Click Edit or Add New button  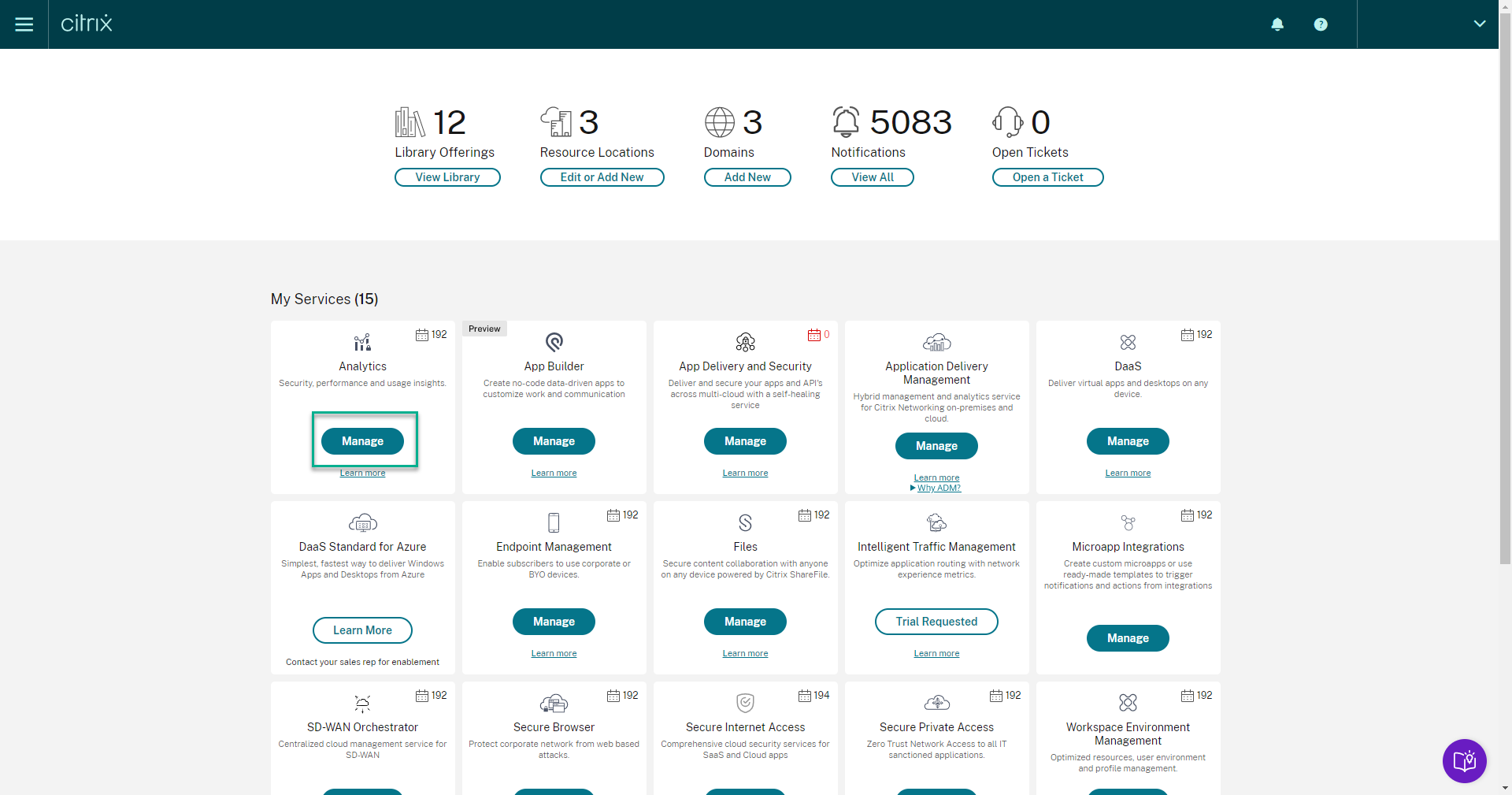point(602,177)
